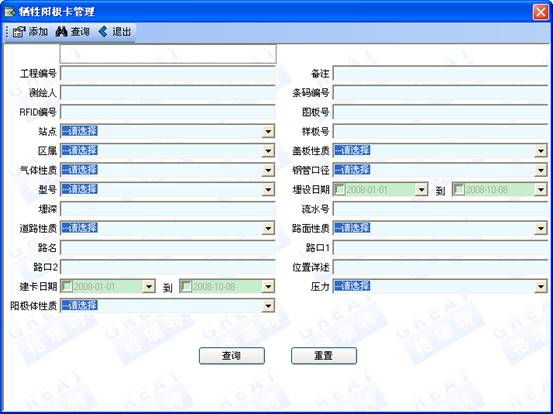Open the 道路性质 dropdown
Viewport: 553px width, 414px height.
click(268, 228)
